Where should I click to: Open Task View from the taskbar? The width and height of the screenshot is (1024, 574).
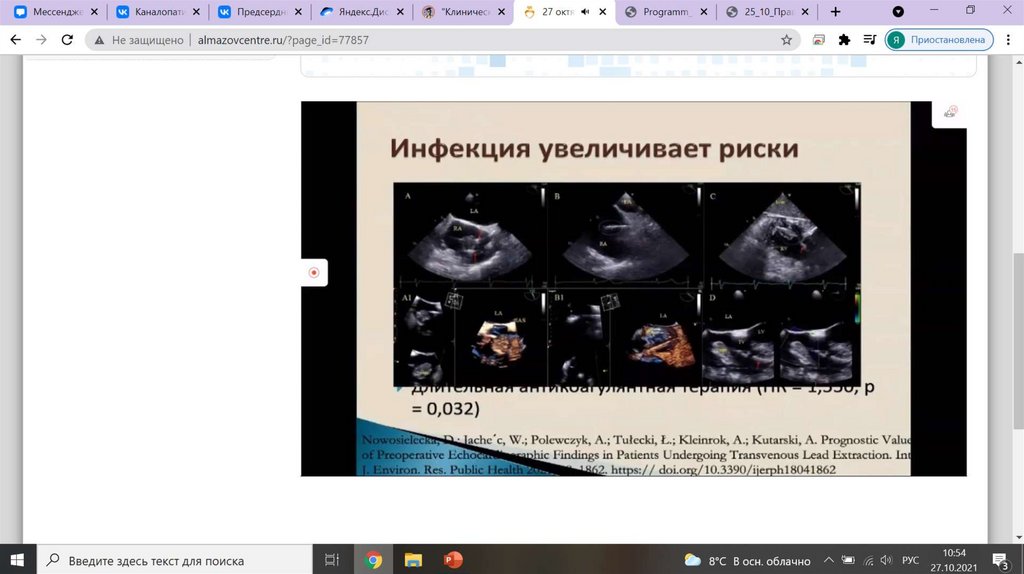[x=332, y=560]
